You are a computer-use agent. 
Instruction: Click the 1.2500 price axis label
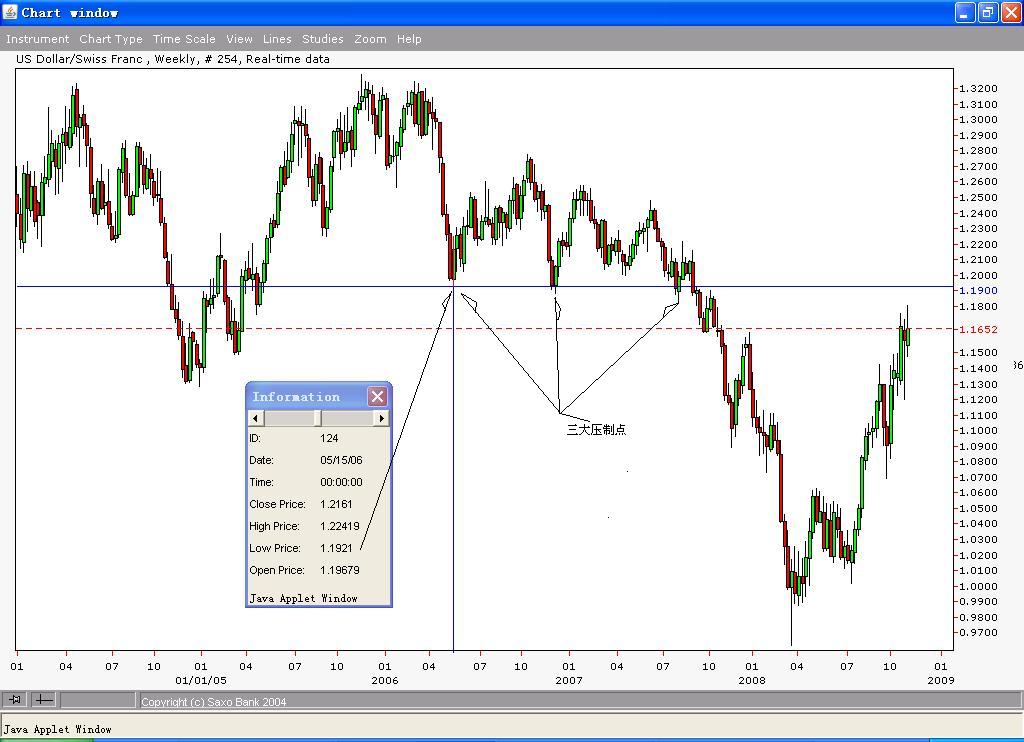click(x=978, y=197)
